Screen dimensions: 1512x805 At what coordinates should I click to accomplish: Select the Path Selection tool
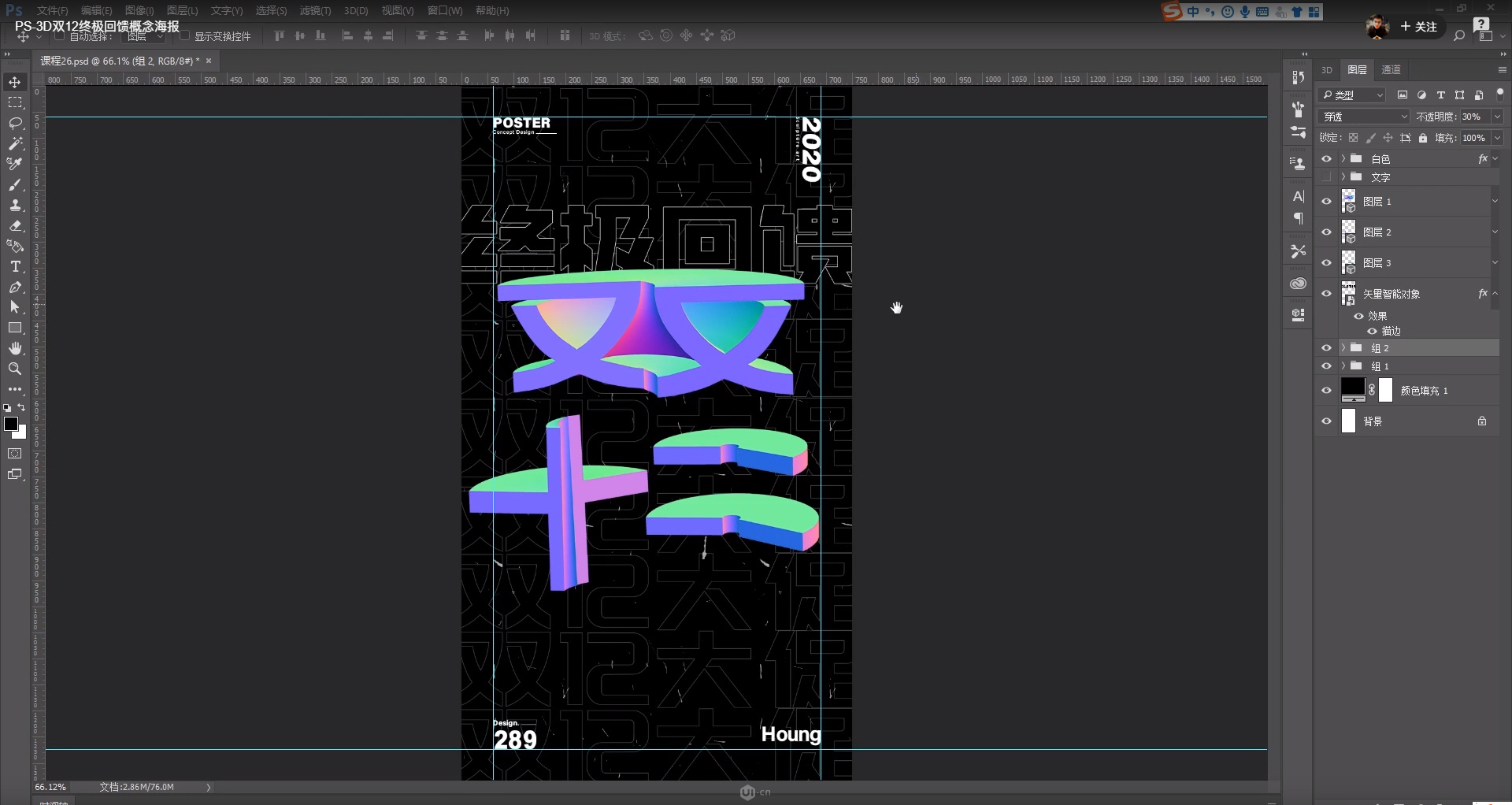[x=15, y=308]
